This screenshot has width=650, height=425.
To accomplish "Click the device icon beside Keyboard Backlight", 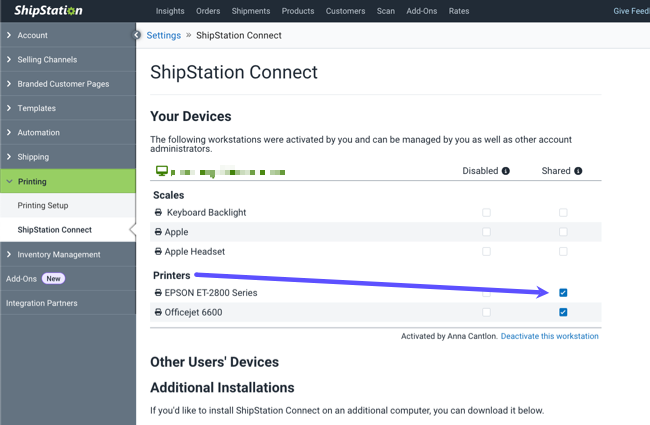I will tap(158, 213).
